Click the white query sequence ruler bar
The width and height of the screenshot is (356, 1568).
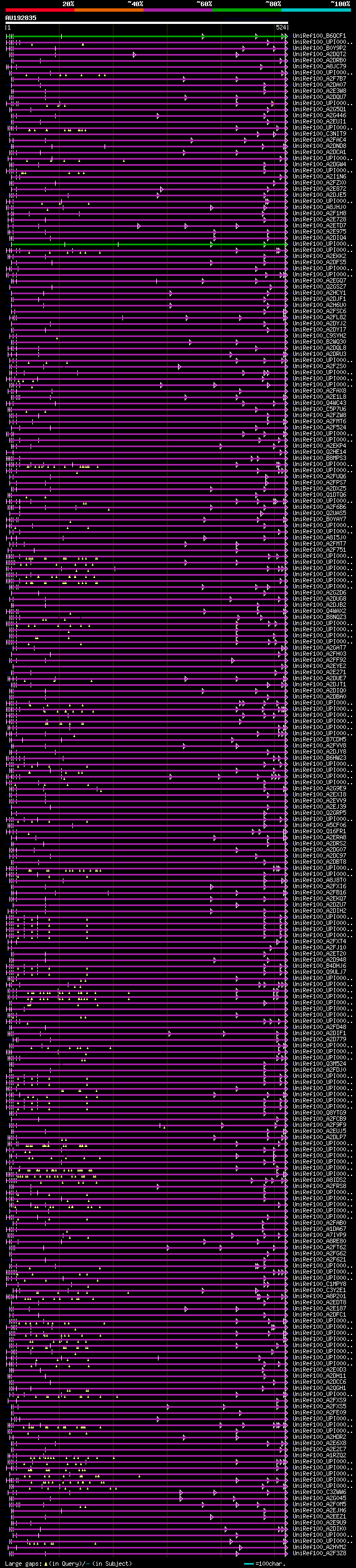(147, 23)
